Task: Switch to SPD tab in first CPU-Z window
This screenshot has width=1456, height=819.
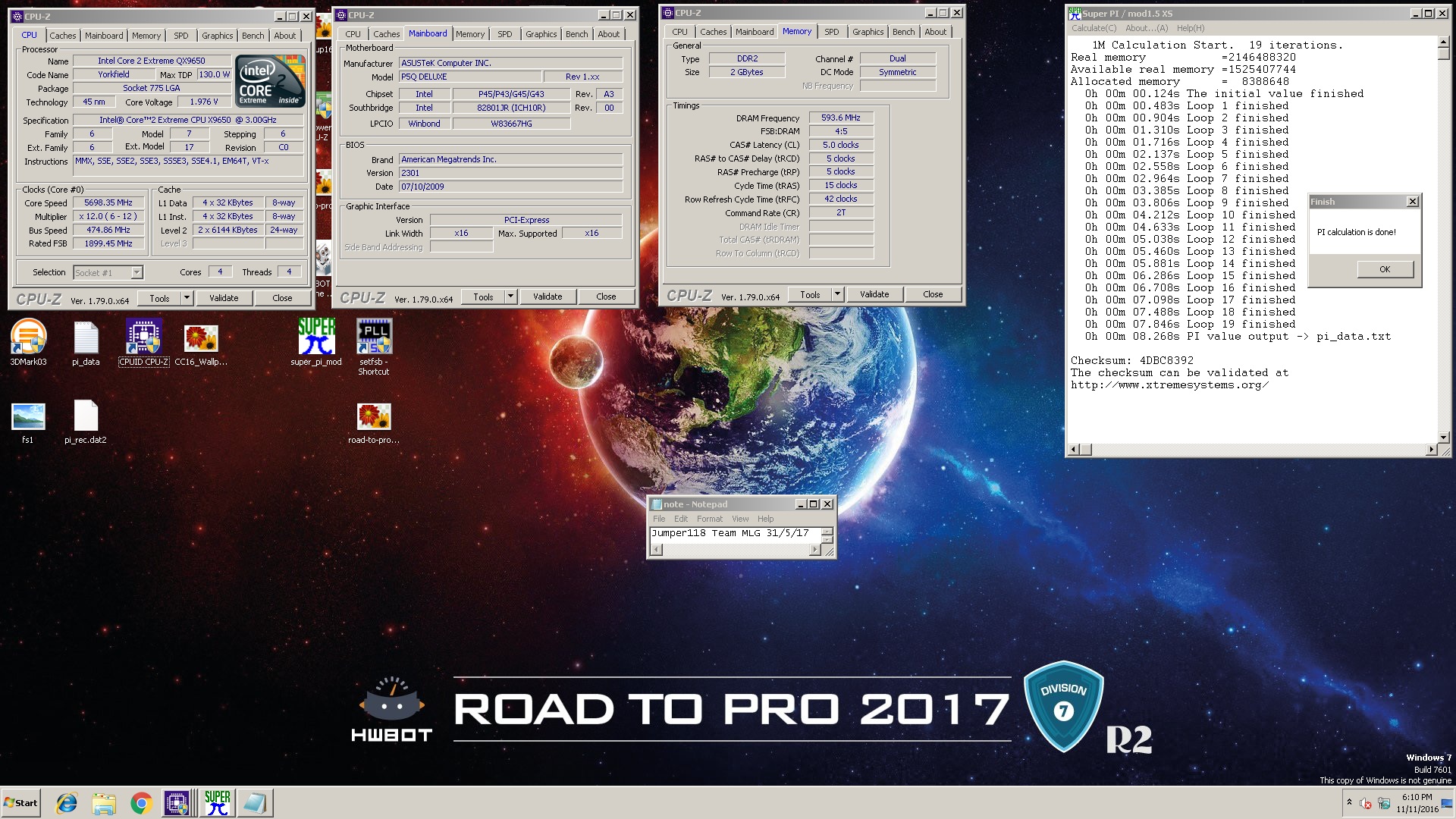Action: click(181, 36)
